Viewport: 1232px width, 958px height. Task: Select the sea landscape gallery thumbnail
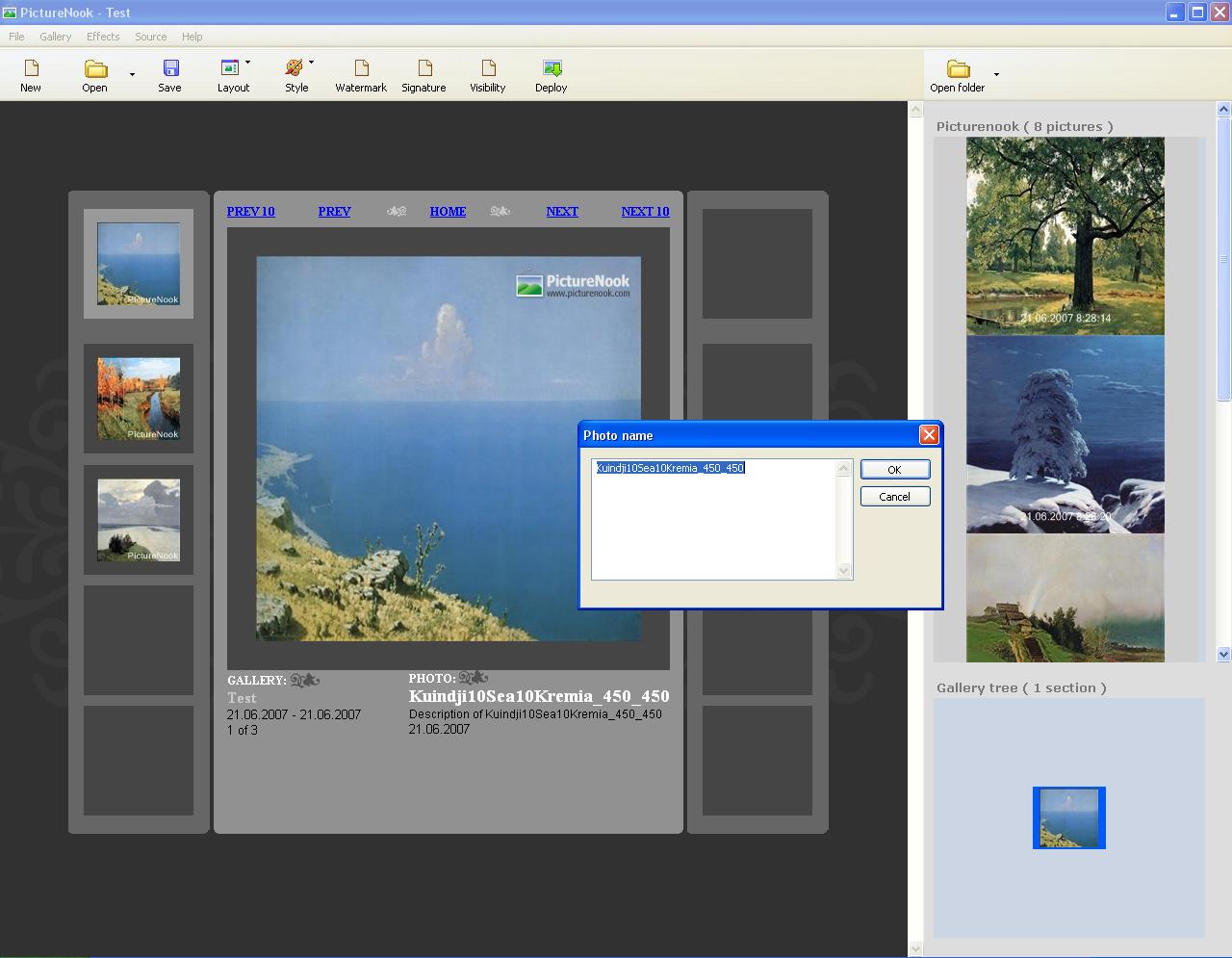[x=139, y=264]
